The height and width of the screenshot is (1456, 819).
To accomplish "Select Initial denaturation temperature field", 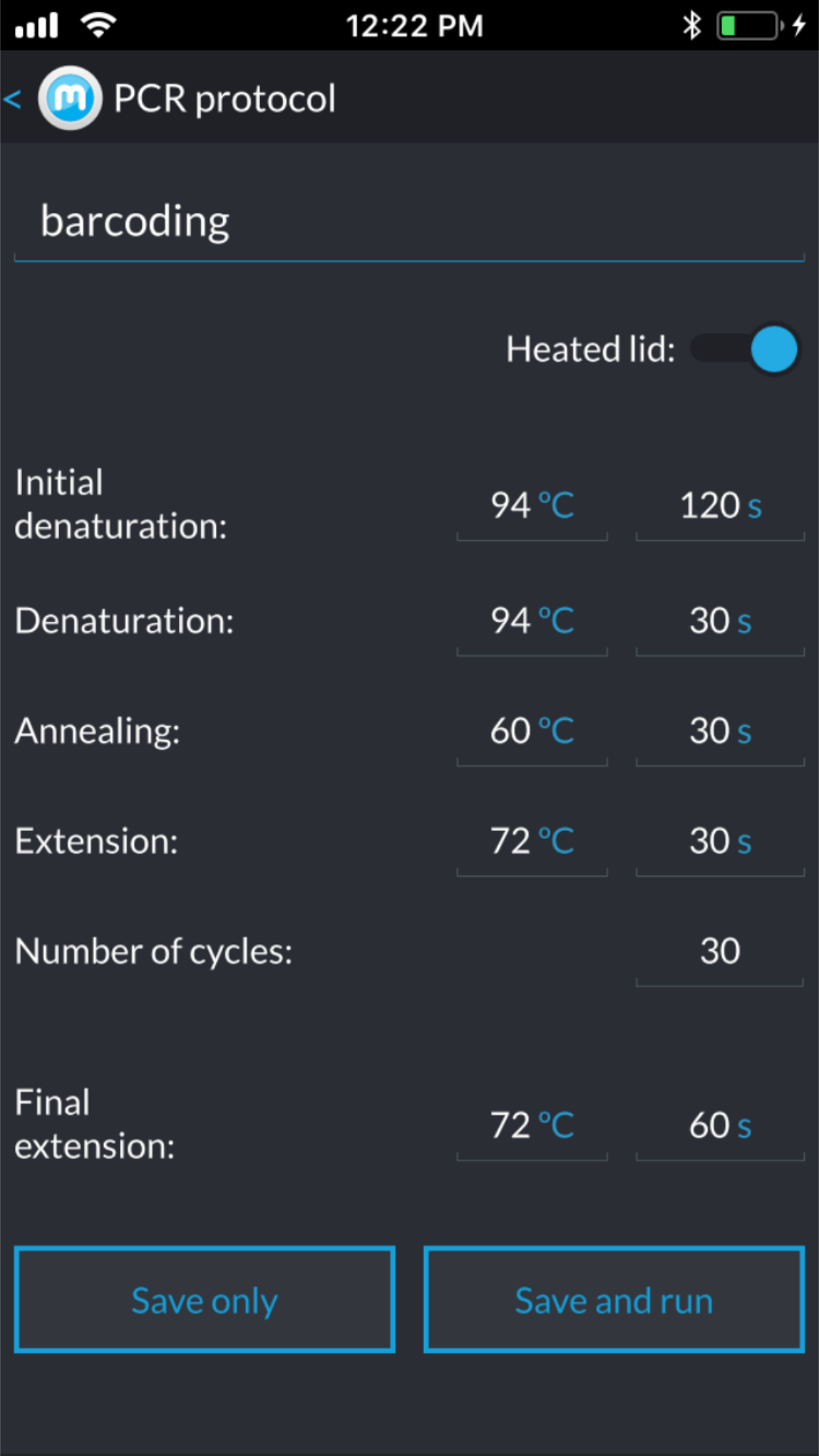I will click(x=532, y=506).
